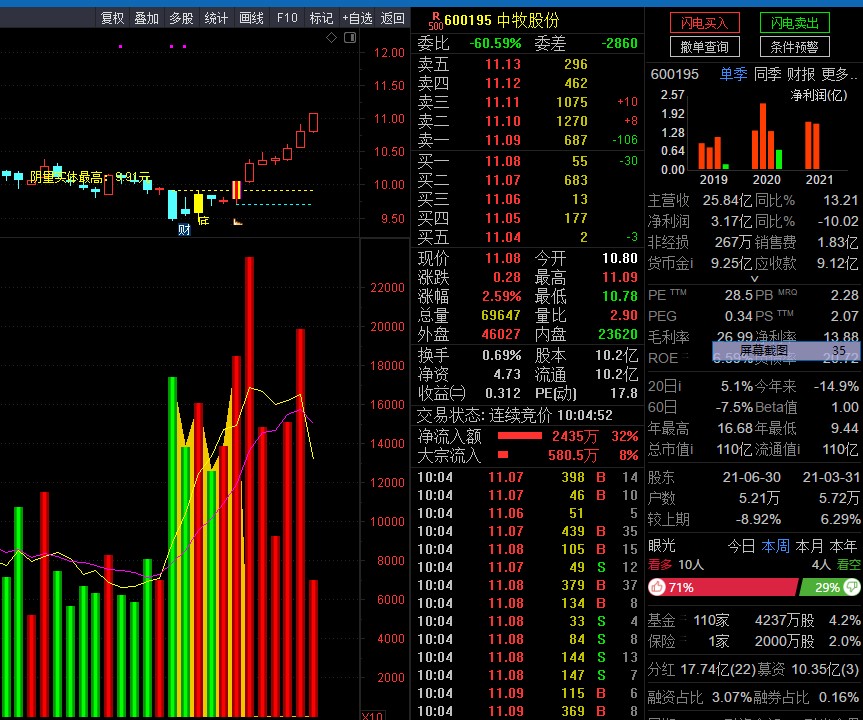
Task: Click the thumbs-down 看空 icon
Action: (851, 587)
